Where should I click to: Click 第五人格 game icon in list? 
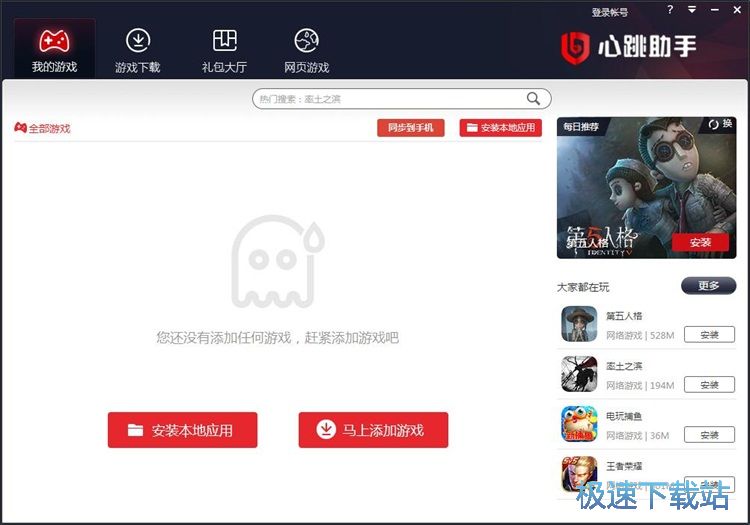tap(579, 324)
